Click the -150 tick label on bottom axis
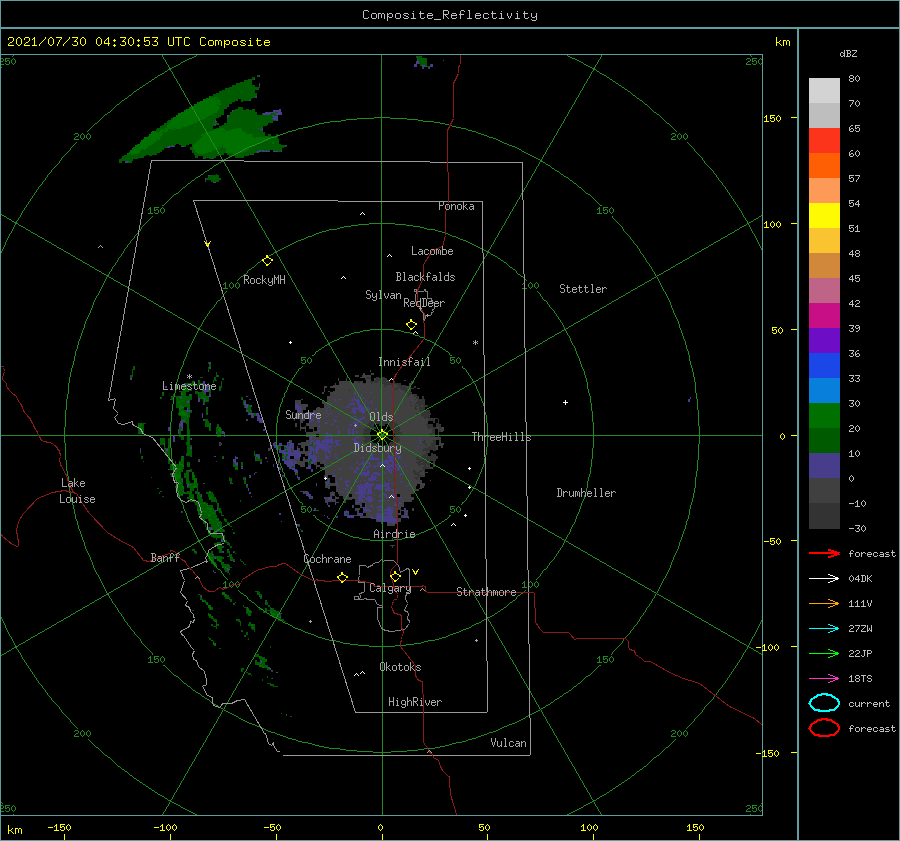900x841 pixels. click(59, 827)
